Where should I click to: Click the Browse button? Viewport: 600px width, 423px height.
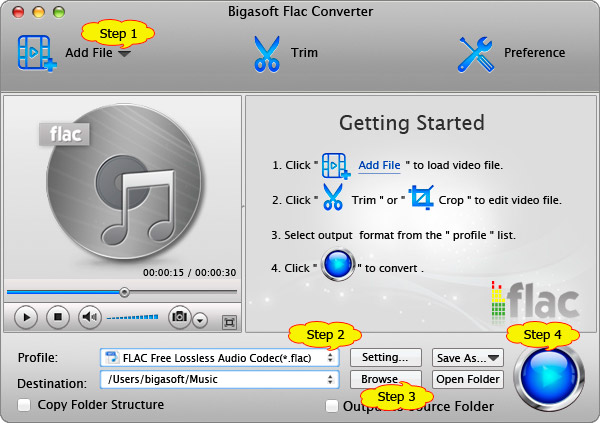386,379
